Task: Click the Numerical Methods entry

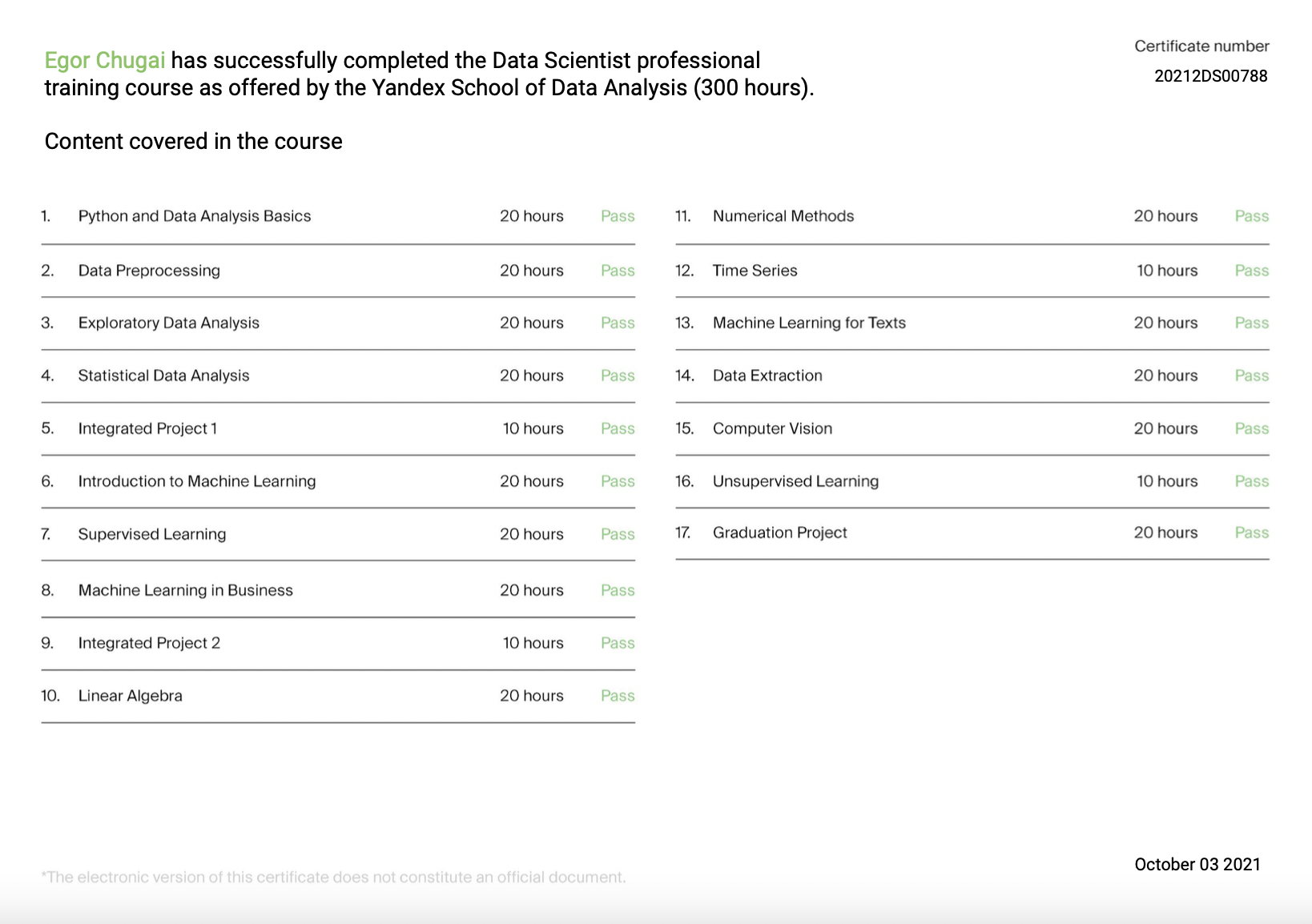Action: tap(783, 216)
